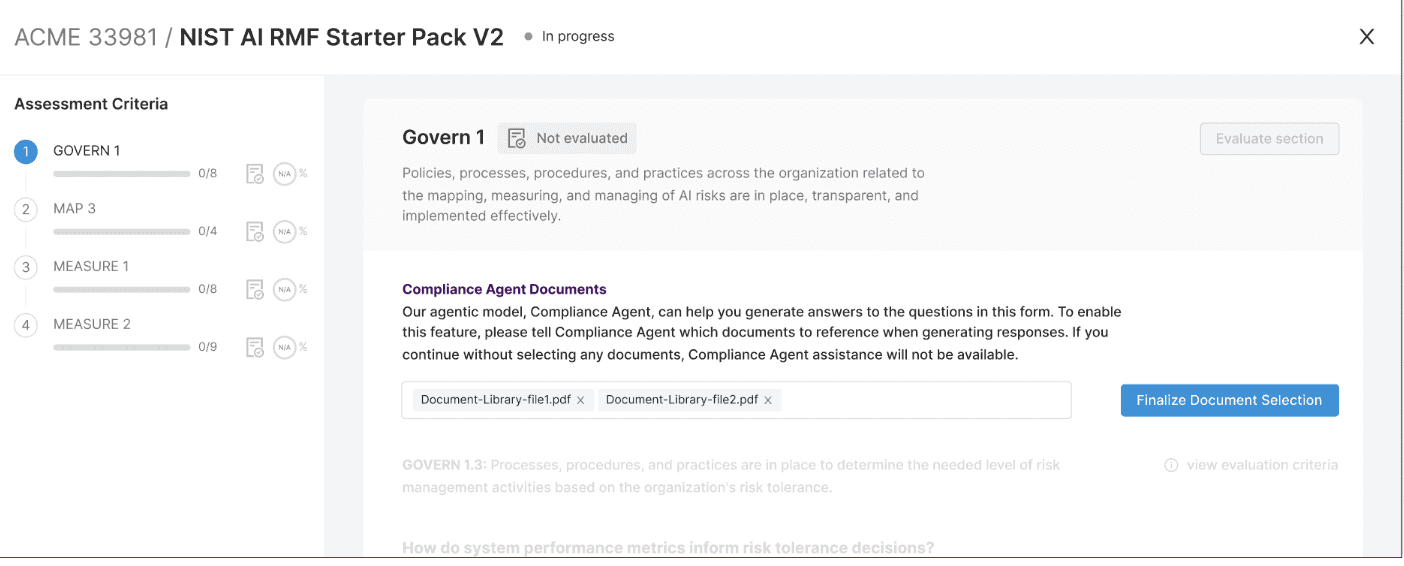
Task: Click N/A score circle for MAP 3
Action: (x=285, y=232)
